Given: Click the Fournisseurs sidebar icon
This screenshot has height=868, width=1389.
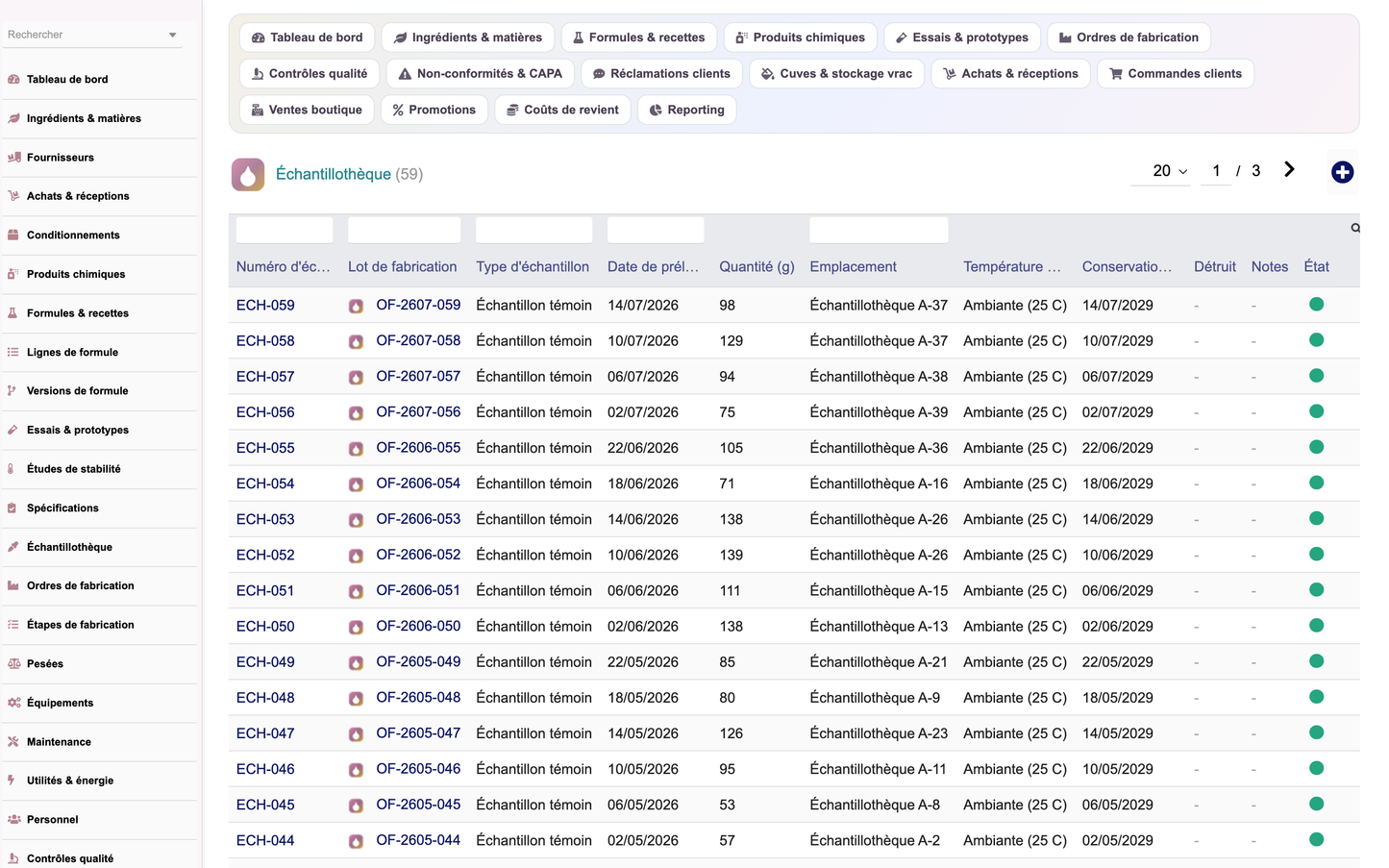Looking at the screenshot, I should [13, 157].
